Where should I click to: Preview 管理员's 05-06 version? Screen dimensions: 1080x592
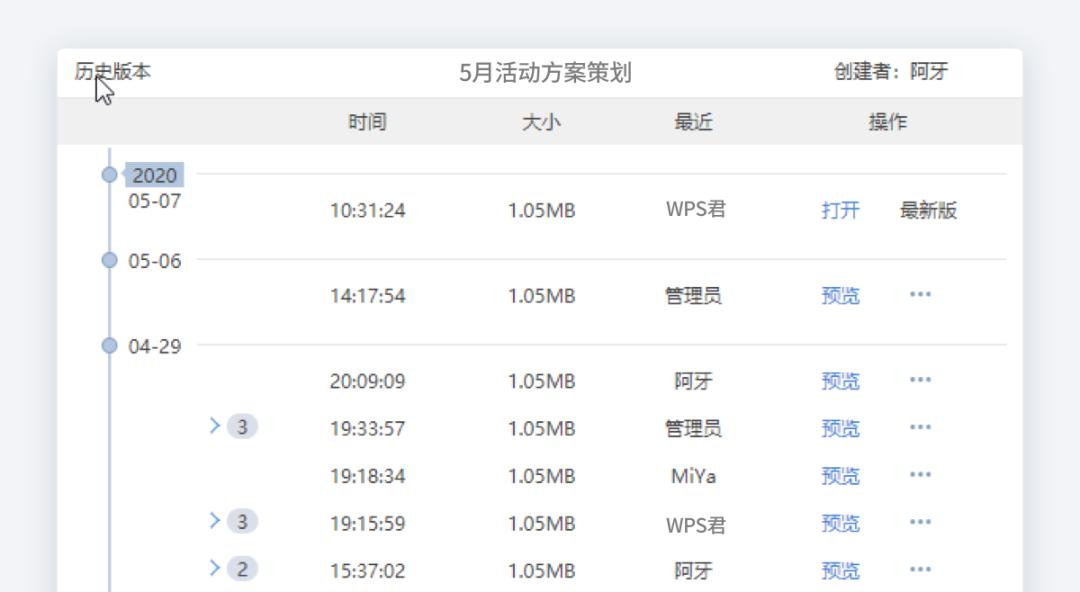pos(841,293)
